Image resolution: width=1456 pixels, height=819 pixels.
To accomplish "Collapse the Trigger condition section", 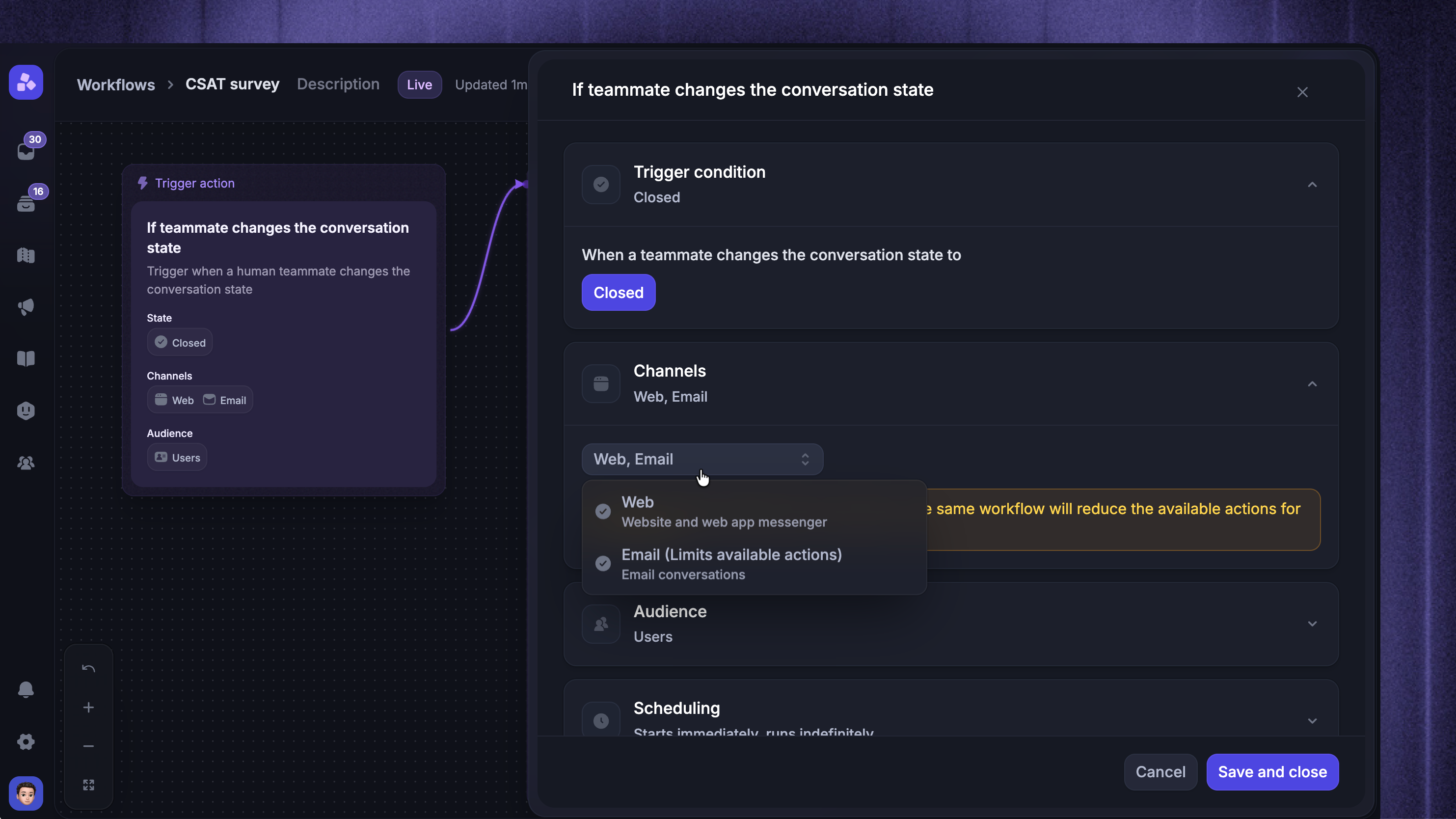I will (x=1313, y=185).
